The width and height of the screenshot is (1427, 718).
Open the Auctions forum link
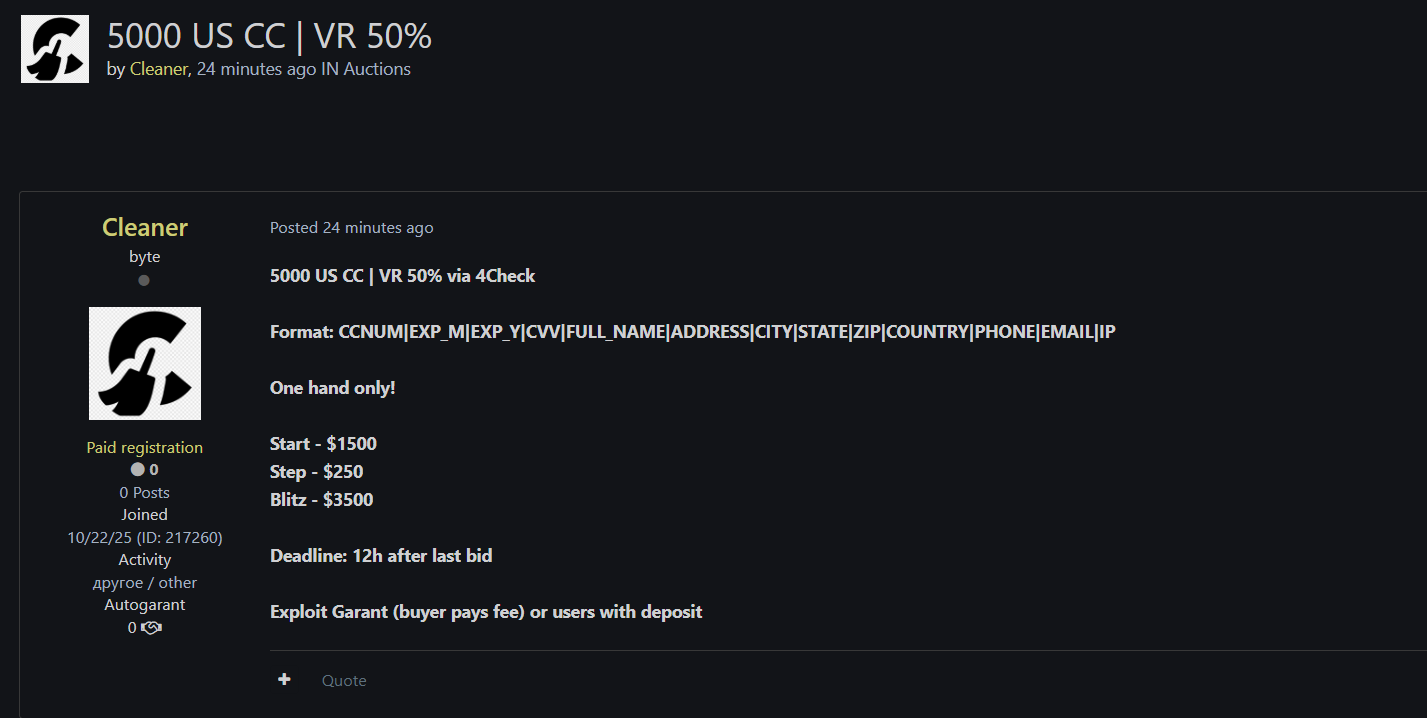coord(377,69)
